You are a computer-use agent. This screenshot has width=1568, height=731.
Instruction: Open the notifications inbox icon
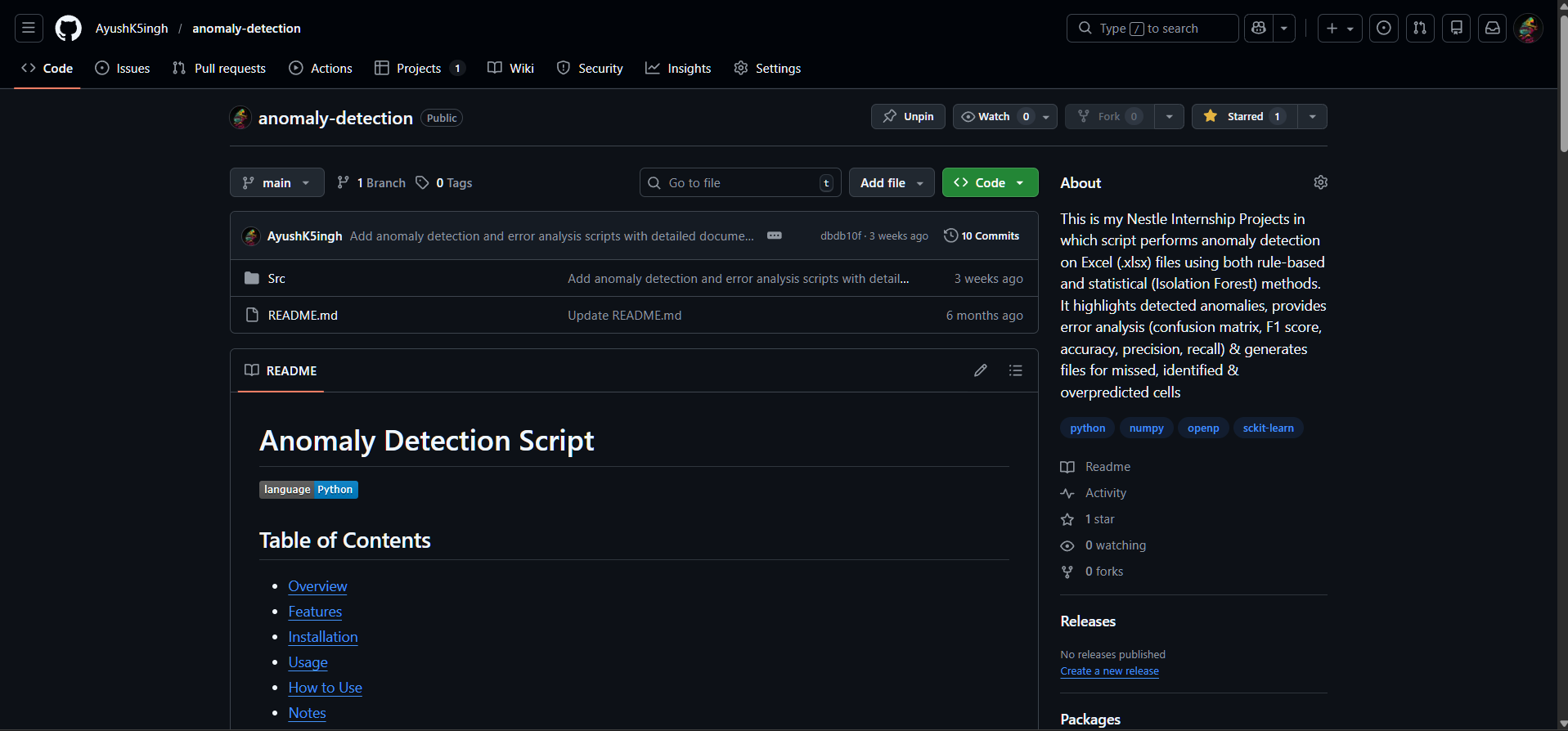(x=1492, y=29)
